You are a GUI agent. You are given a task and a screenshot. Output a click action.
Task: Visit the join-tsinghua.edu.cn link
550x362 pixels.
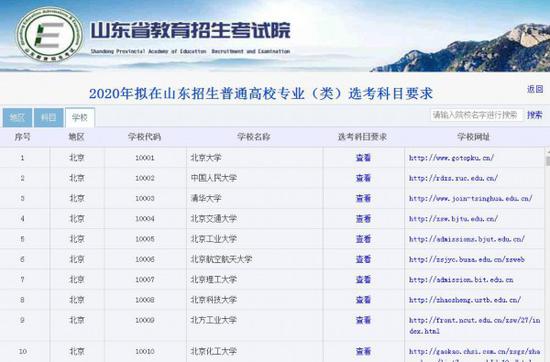coord(471,199)
